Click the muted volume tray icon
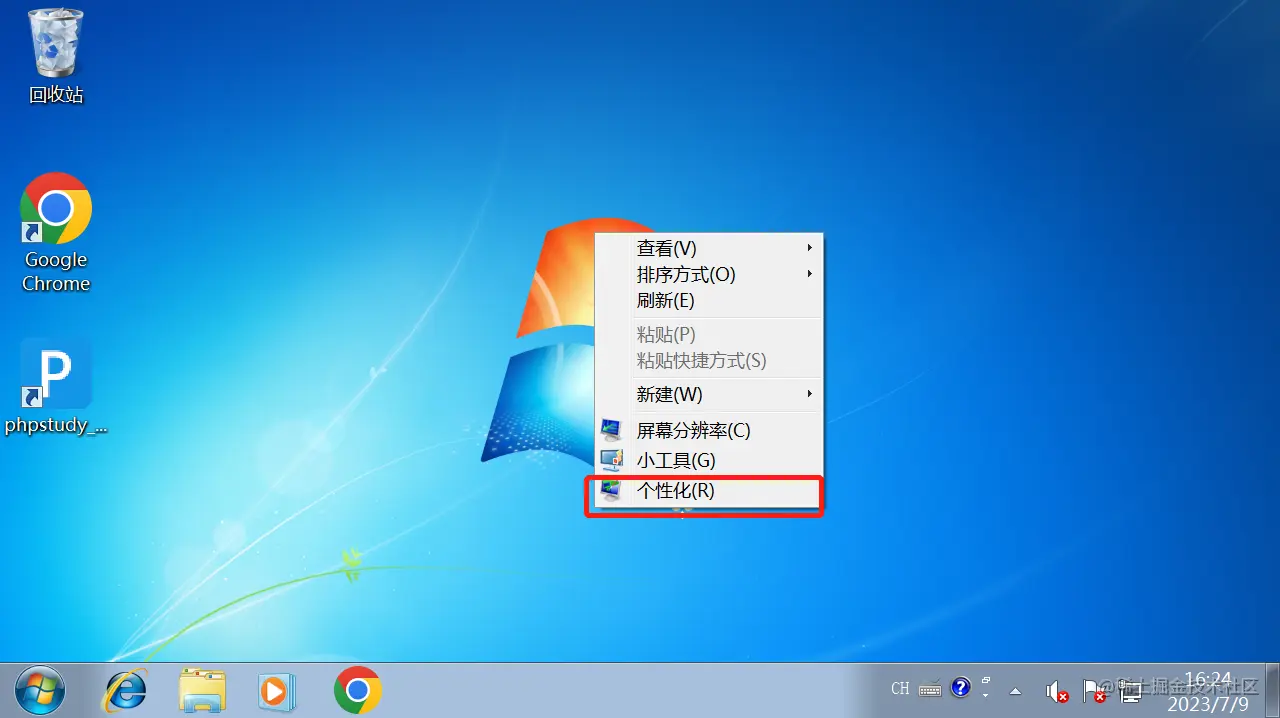 click(x=1056, y=690)
